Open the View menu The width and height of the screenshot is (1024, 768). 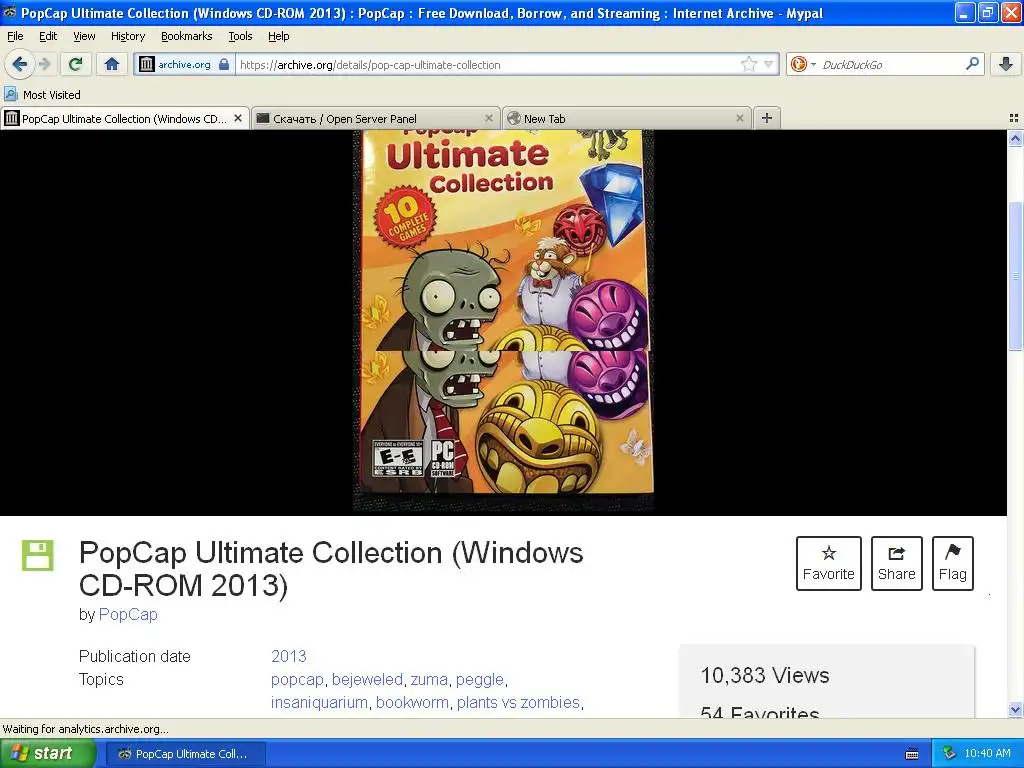pos(84,36)
